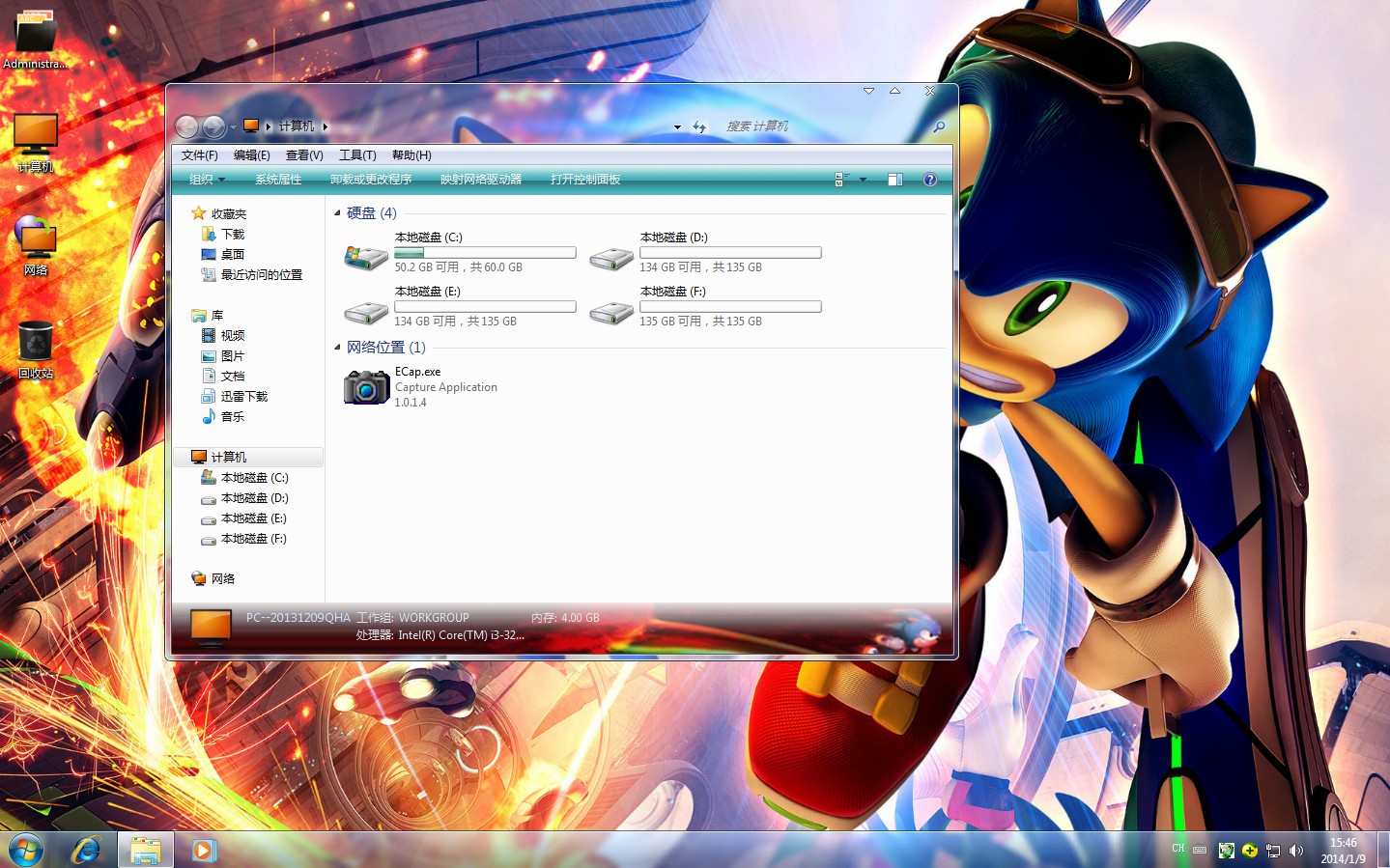Select 本地磁盘 (D:) in navigation tree

tap(245, 497)
